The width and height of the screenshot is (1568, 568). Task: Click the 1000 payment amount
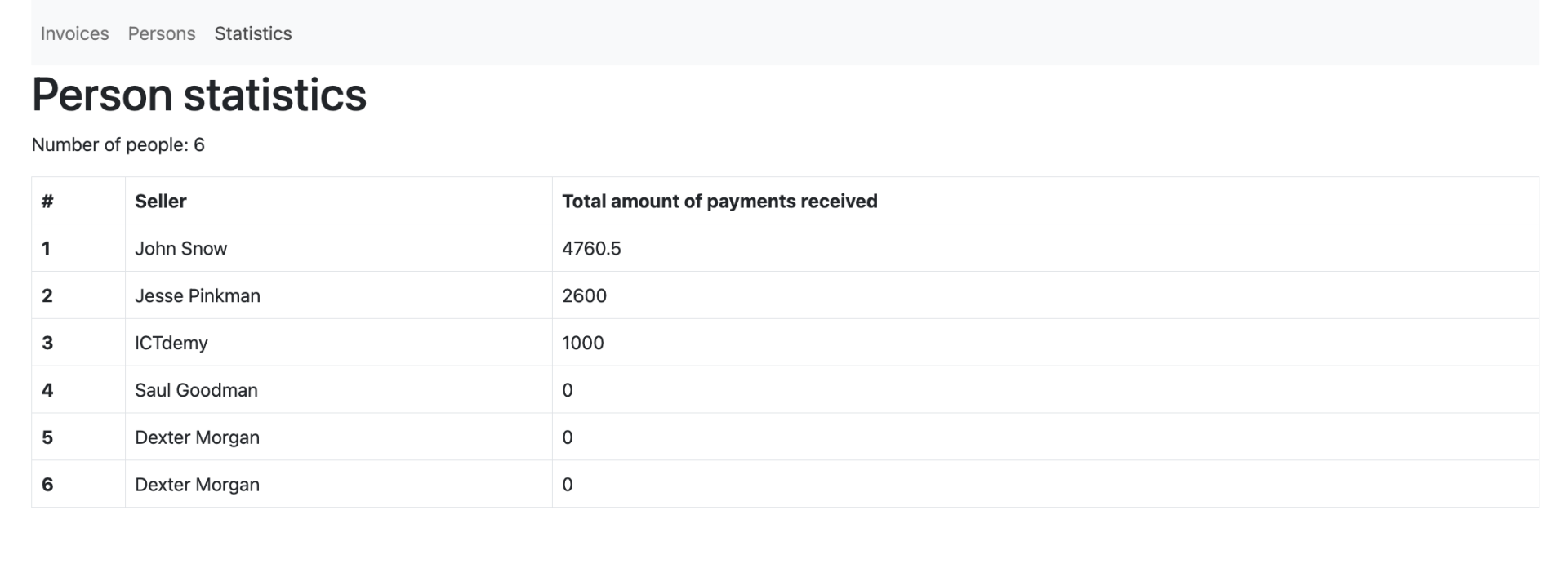click(x=583, y=344)
